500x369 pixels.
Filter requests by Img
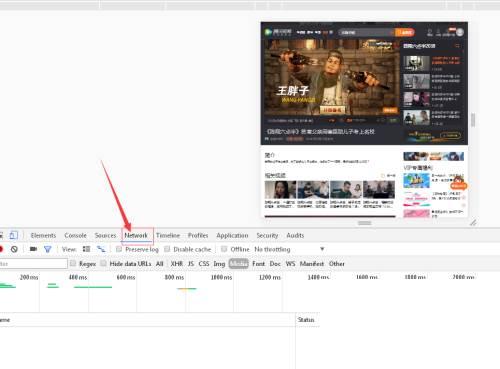219,264
